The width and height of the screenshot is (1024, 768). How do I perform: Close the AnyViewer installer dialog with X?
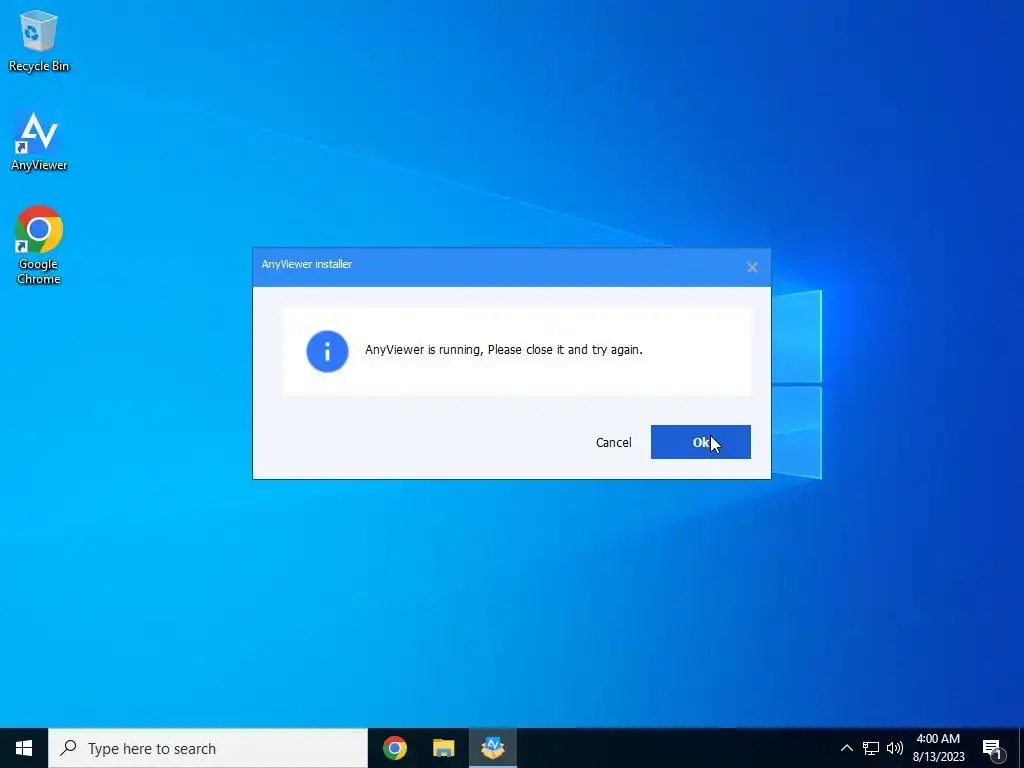pyautogui.click(x=752, y=267)
